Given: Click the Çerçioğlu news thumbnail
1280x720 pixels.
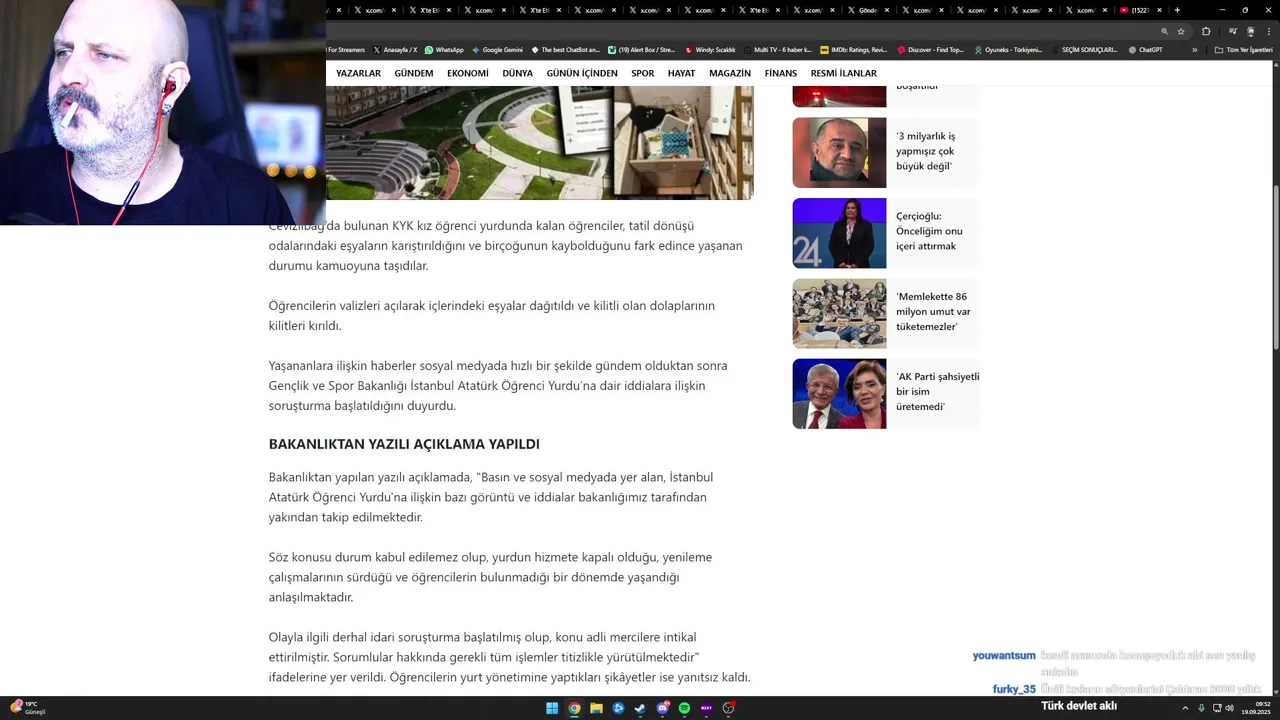Looking at the screenshot, I should [839, 233].
